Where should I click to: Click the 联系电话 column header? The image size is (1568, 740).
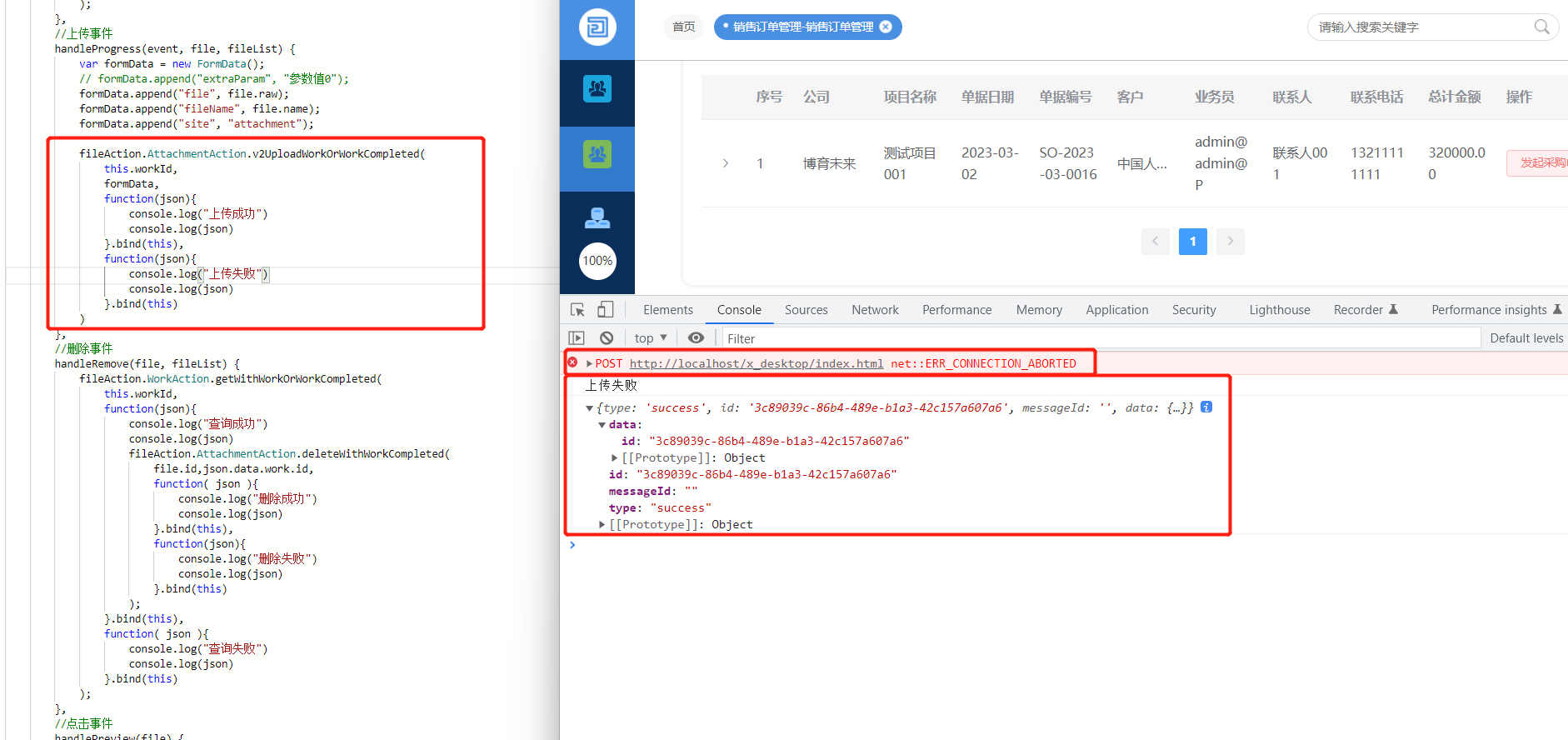pyautogui.click(x=1376, y=97)
